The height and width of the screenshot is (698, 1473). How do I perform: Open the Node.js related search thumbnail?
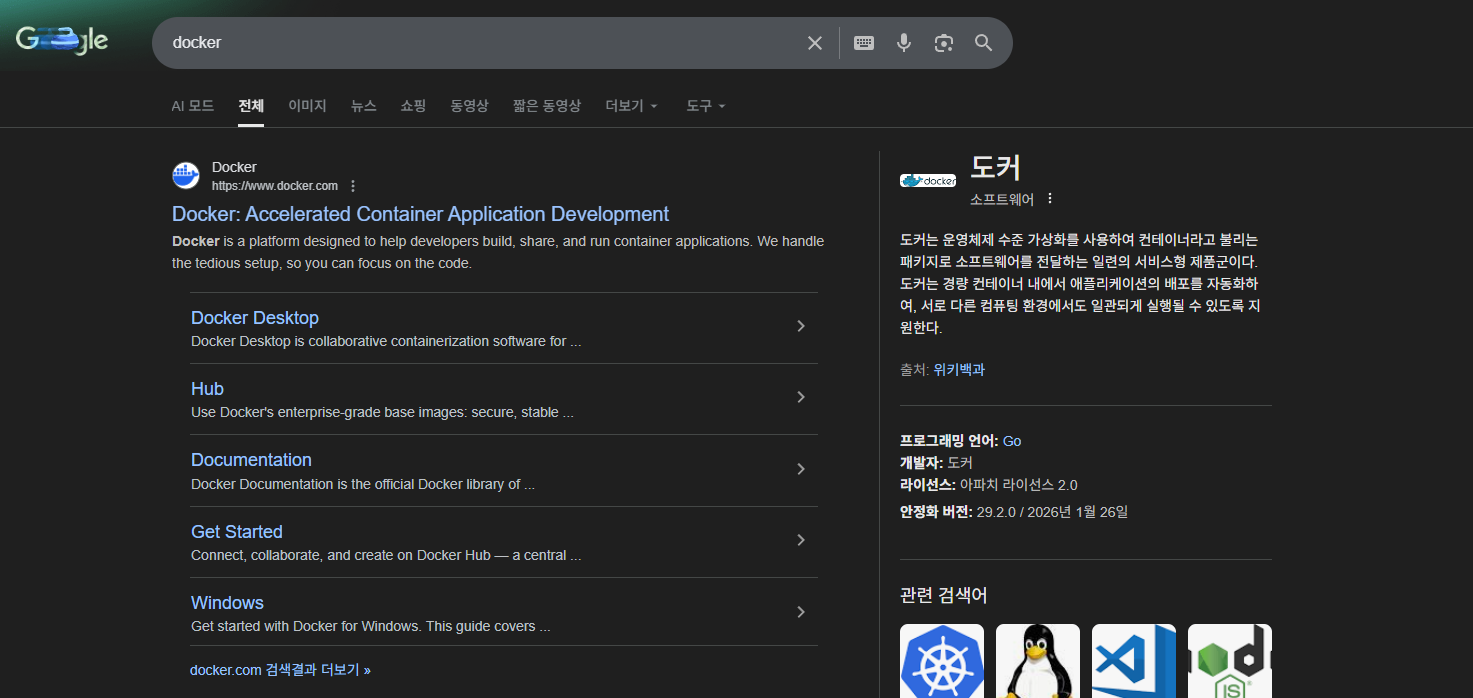[1230, 661]
